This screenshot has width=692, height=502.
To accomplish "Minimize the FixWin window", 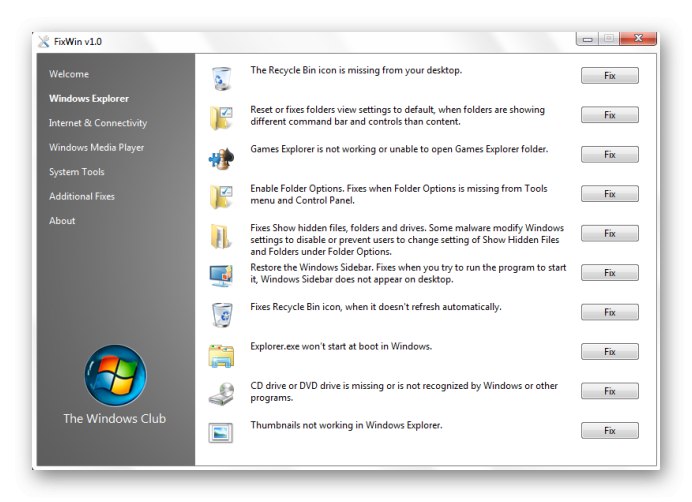I will tap(587, 39).
